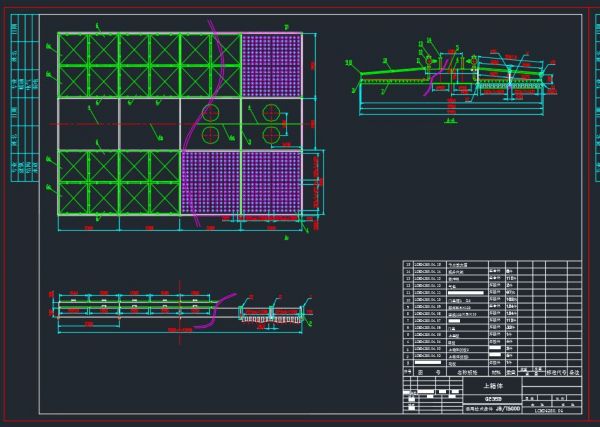
Task: Select the 上箱体 title text
Action: (x=493, y=386)
